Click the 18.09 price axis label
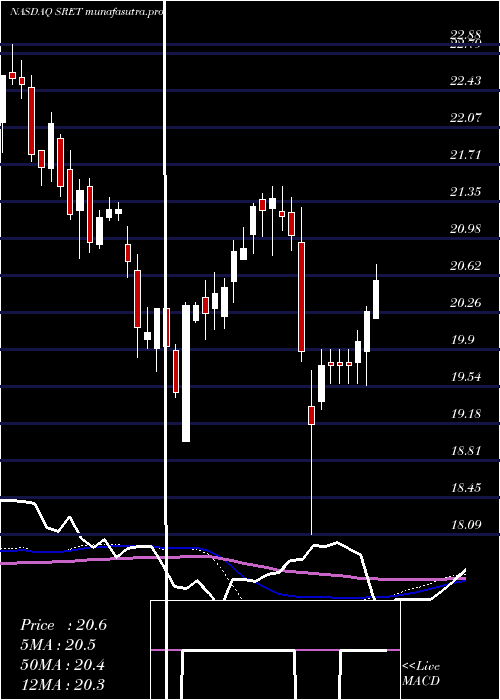This screenshot has width=500, height=700. point(466,524)
